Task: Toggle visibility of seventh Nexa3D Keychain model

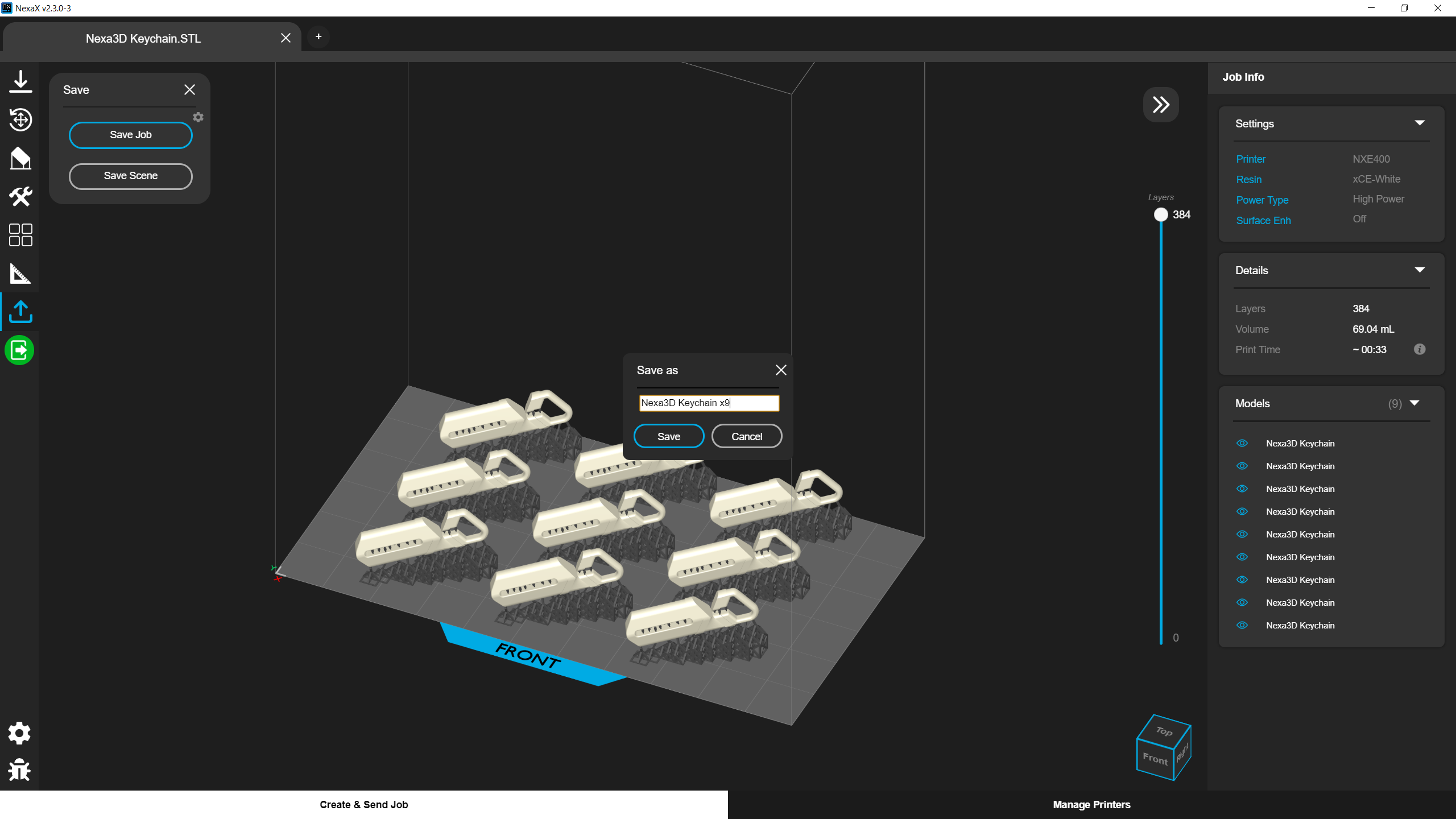Action: 1242,580
